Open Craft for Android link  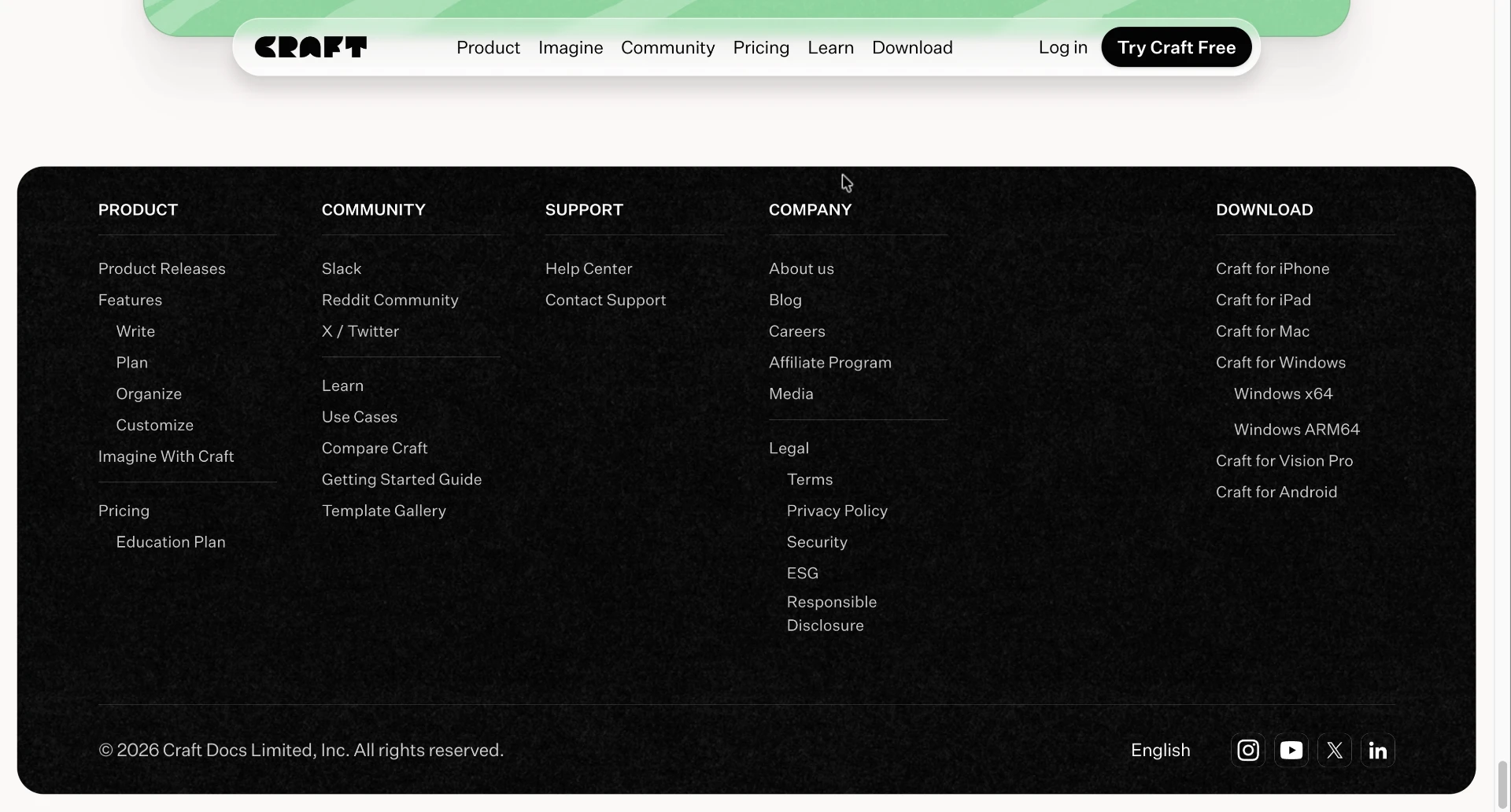click(x=1276, y=492)
